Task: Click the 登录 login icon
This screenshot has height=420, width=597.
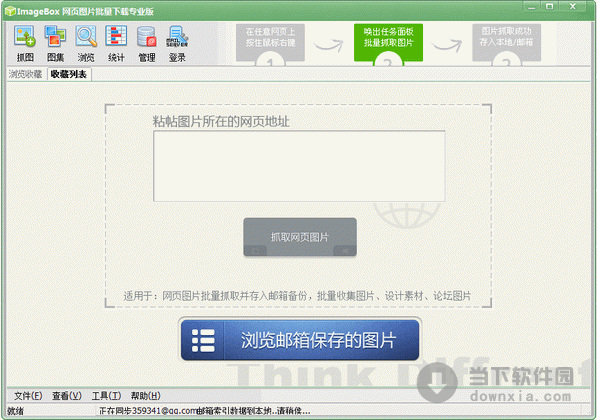Action: (x=177, y=43)
